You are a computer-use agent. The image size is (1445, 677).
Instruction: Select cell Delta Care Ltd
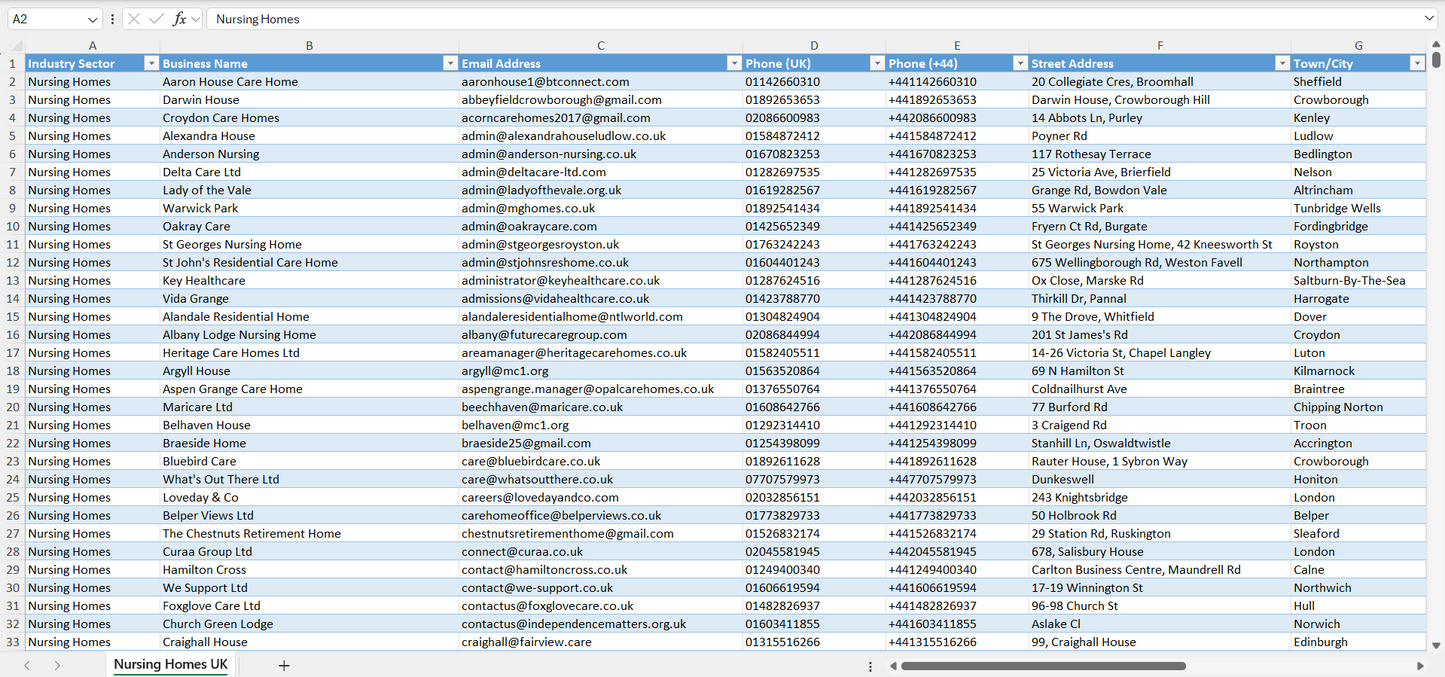(x=309, y=172)
